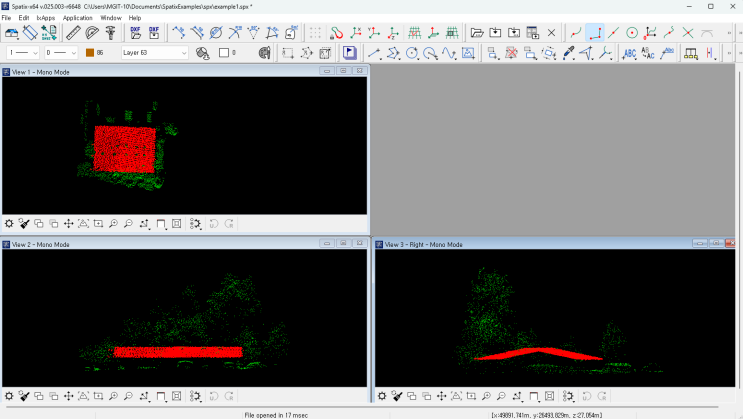This screenshot has height=419, width=743.
Task: Open View 1 snap settings gear dropdown
Action: 195,224
